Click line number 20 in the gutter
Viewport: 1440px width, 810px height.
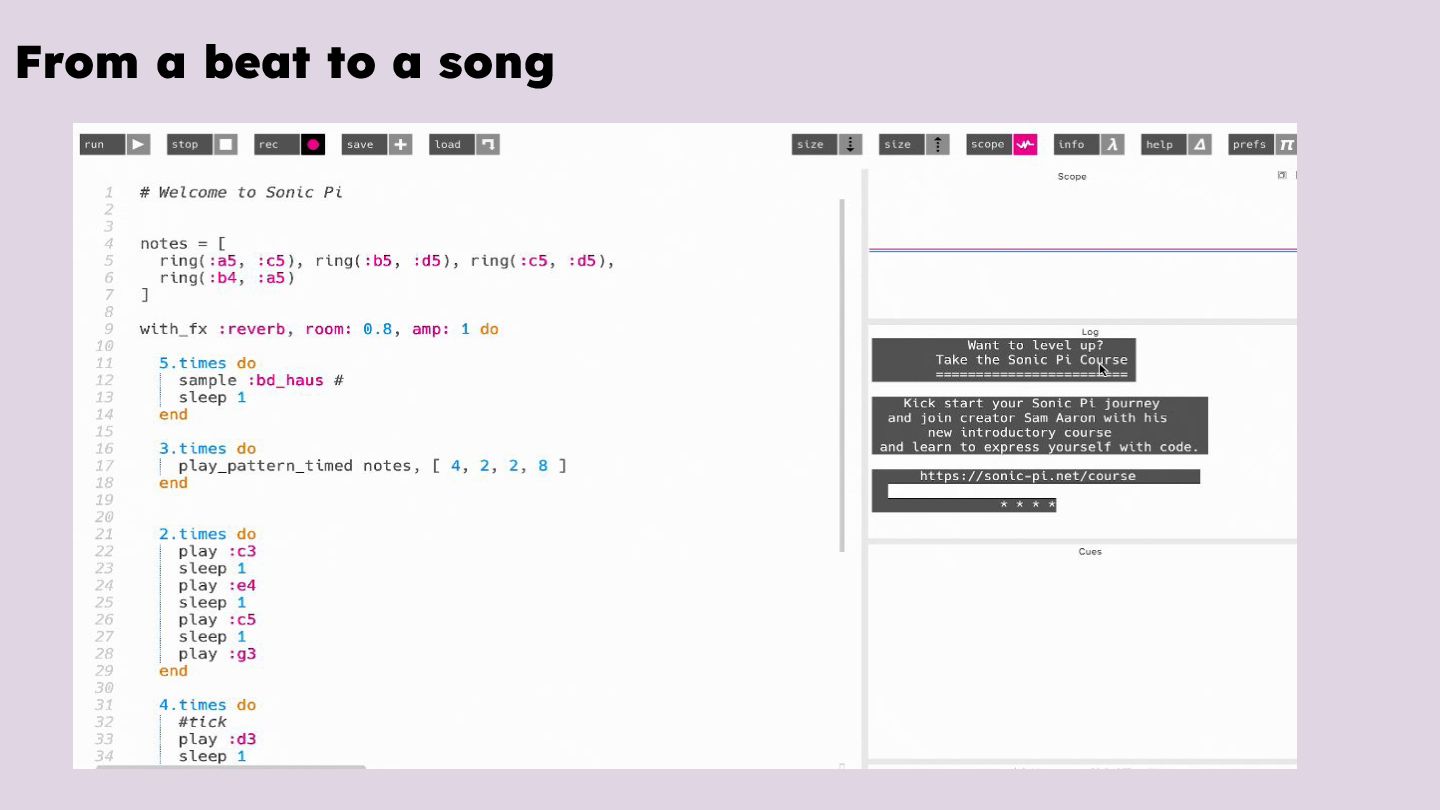pyautogui.click(x=104, y=517)
